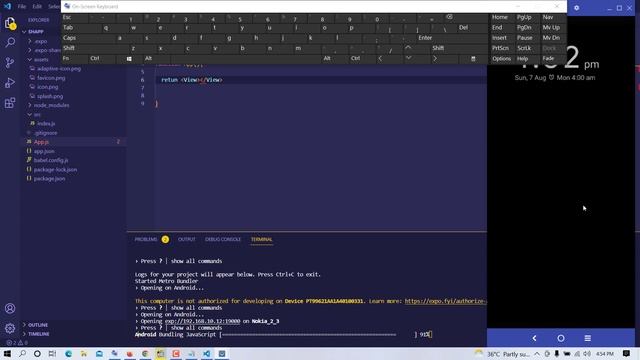Toggle the left Ctrl key on the on-screen keyboard
This screenshot has height=360, width=640.
102,59
